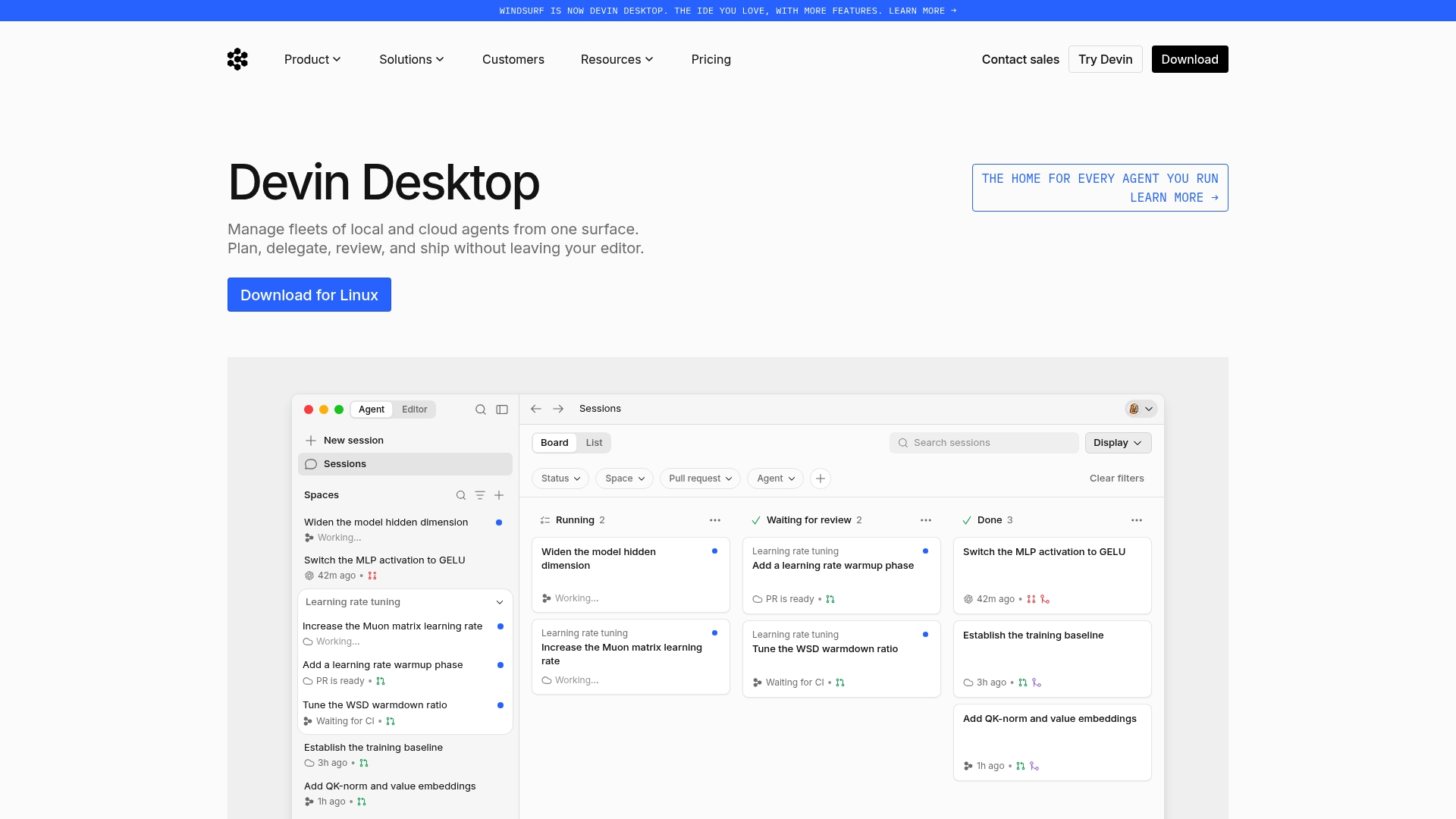Open the Running column more options menu
Viewport: 1456px width, 819px height.
coord(715,520)
